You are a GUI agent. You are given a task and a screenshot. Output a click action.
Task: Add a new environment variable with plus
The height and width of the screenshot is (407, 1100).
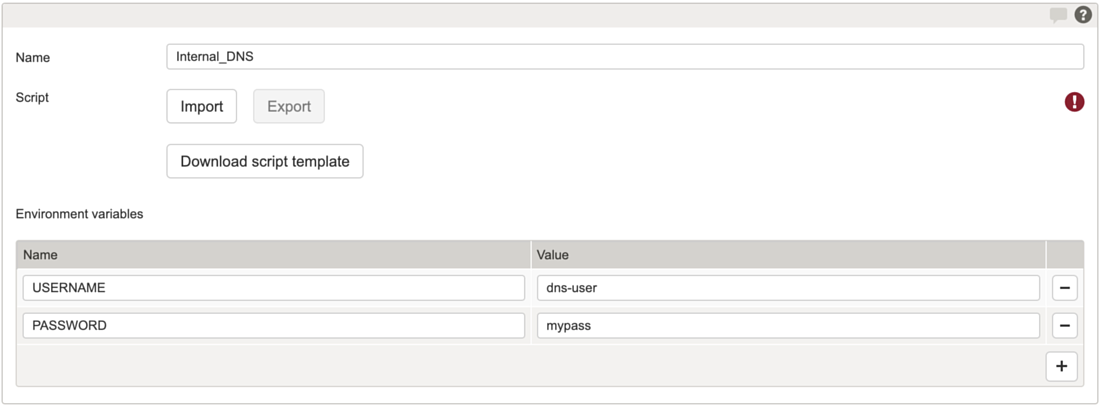click(x=1061, y=366)
